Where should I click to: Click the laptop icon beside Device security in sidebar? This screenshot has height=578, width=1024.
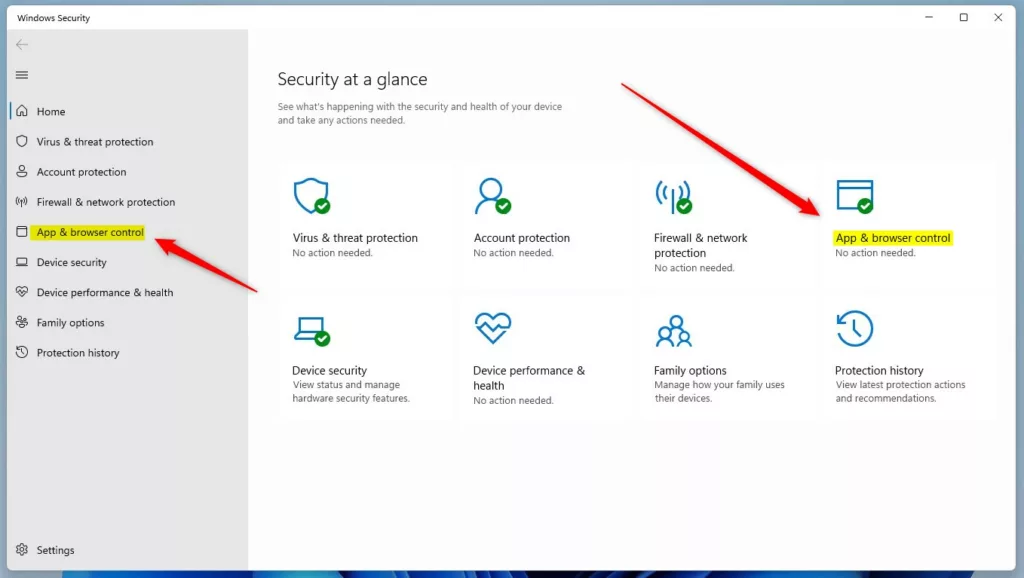pos(22,262)
